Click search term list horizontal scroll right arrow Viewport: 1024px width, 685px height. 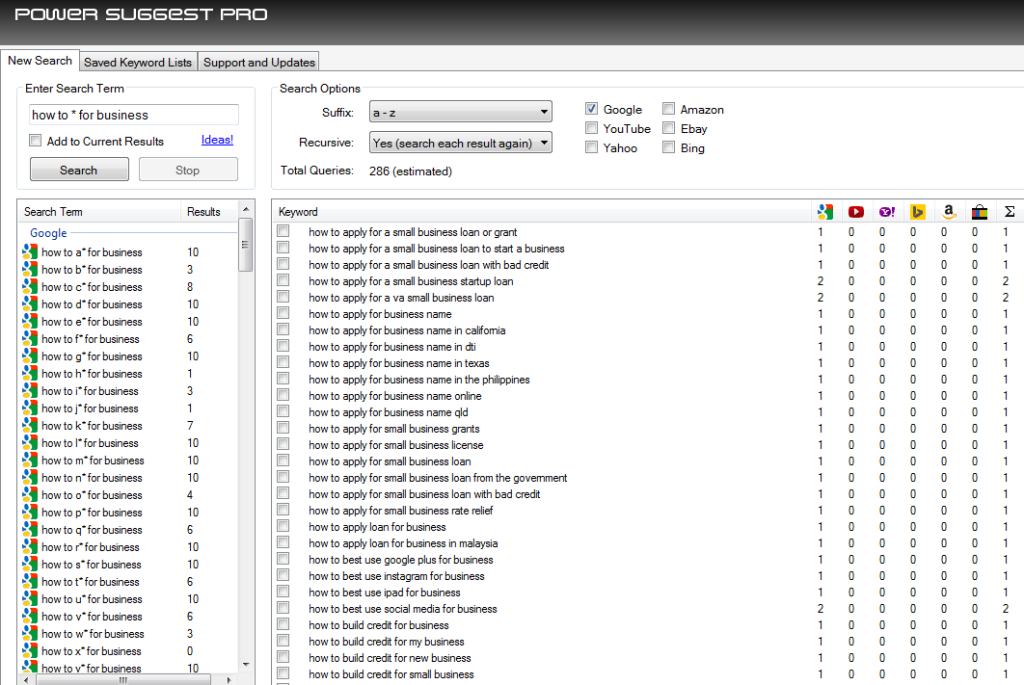pos(229,680)
